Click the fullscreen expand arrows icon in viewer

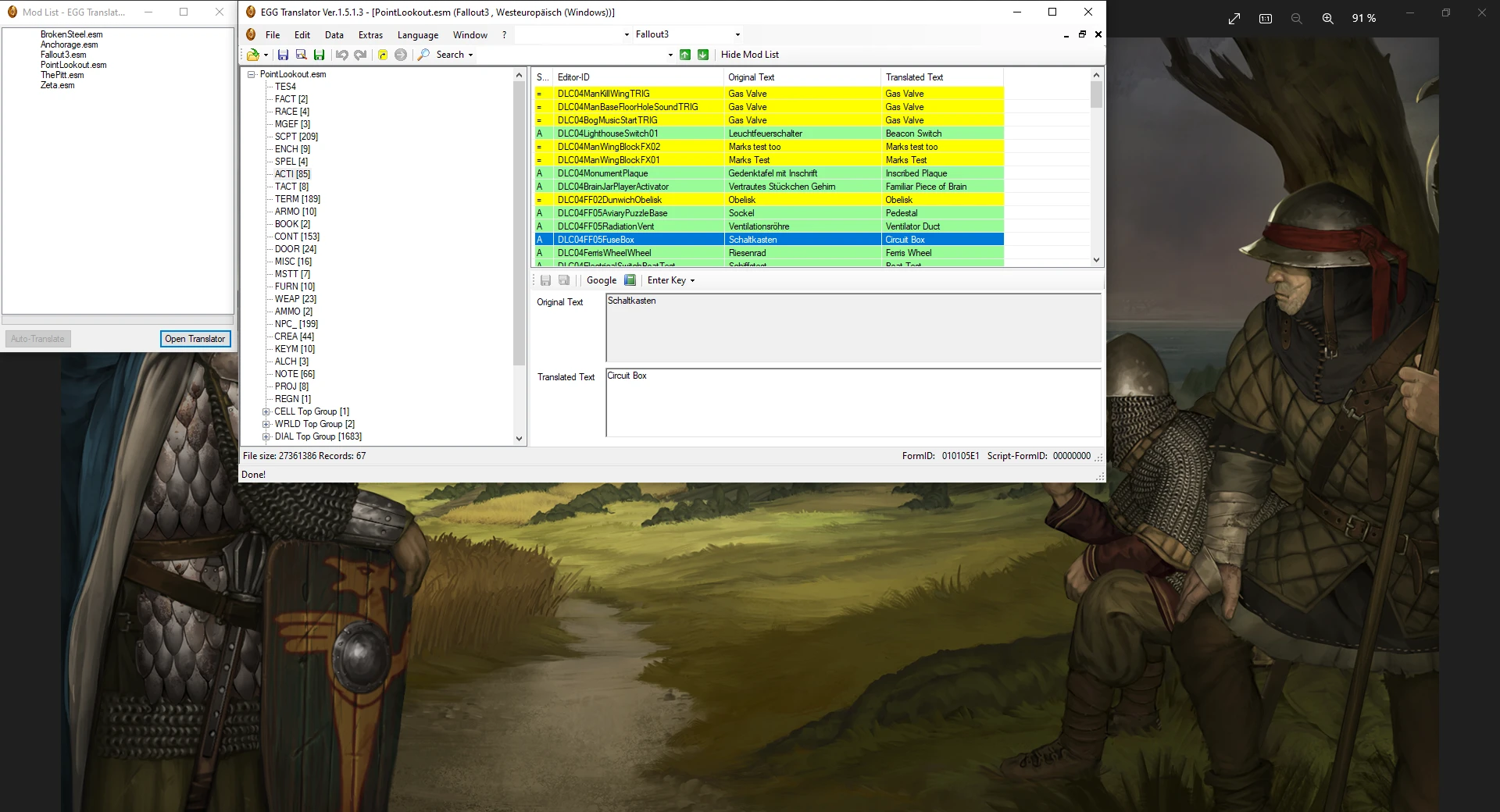[1234, 18]
